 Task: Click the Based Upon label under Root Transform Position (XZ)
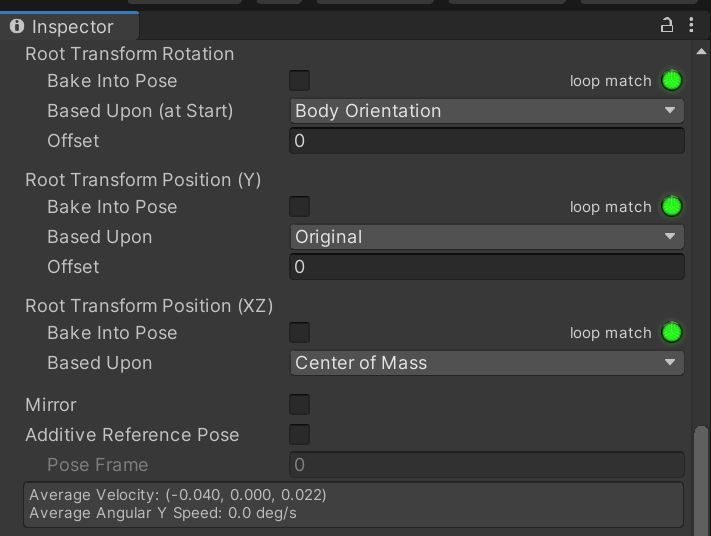coord(100,363)
